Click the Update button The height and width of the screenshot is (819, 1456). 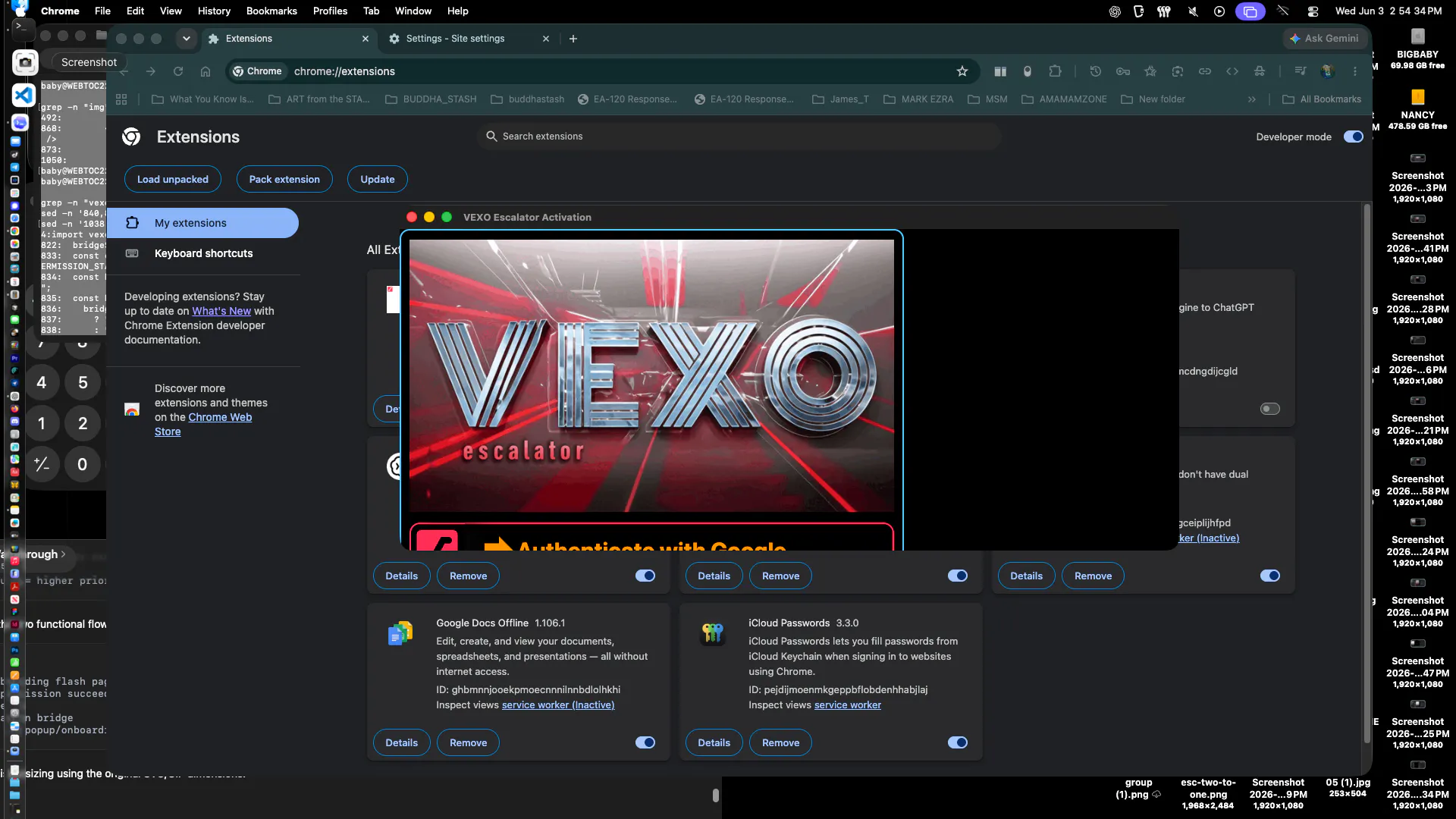click(x=378, y=180)
